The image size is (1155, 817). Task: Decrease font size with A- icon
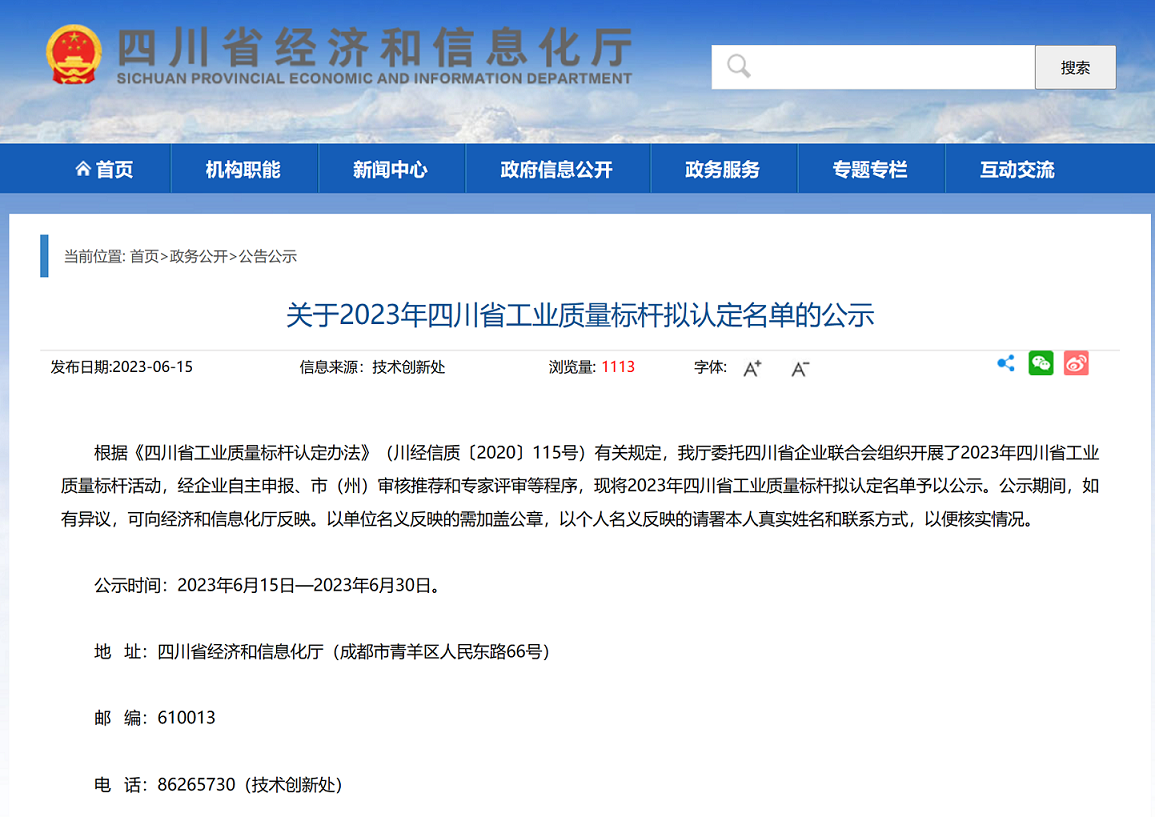point(800,368)
